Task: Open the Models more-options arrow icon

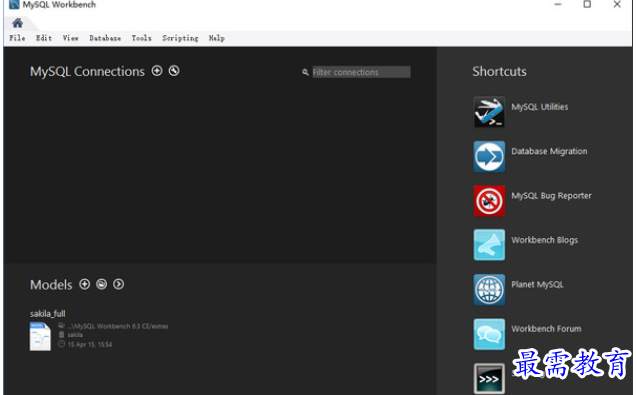Action: point(119,284)
